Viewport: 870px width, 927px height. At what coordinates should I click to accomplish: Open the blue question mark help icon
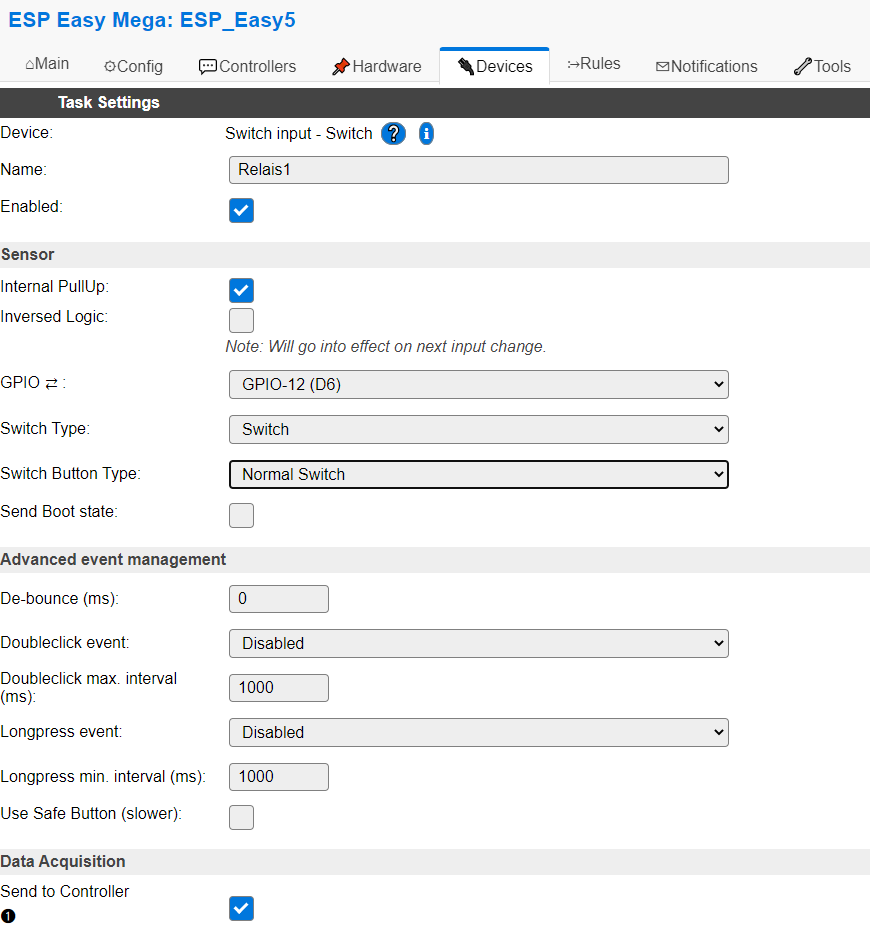(x=394, y=134)
